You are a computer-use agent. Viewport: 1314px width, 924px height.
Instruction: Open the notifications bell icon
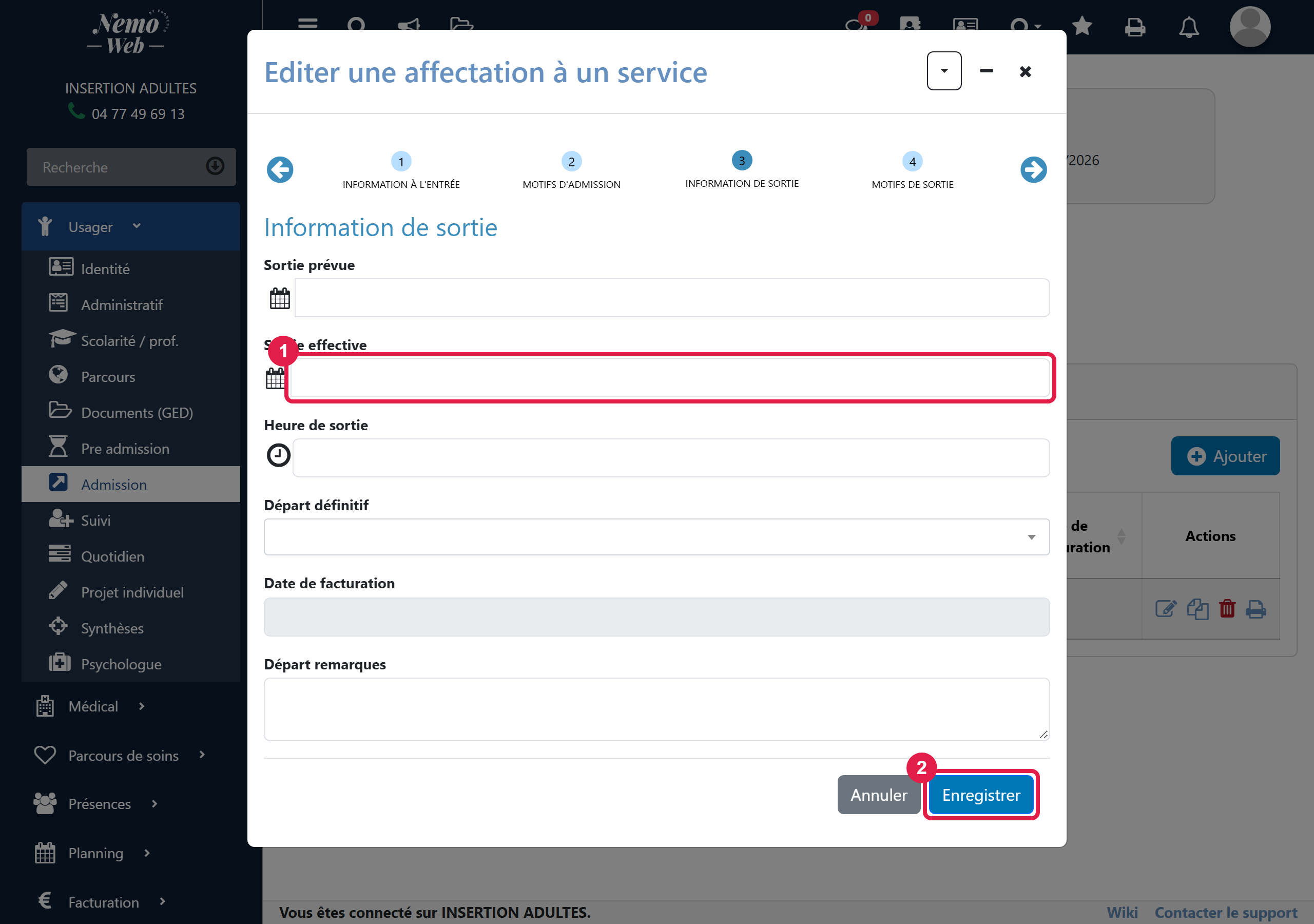[1189, 27]
